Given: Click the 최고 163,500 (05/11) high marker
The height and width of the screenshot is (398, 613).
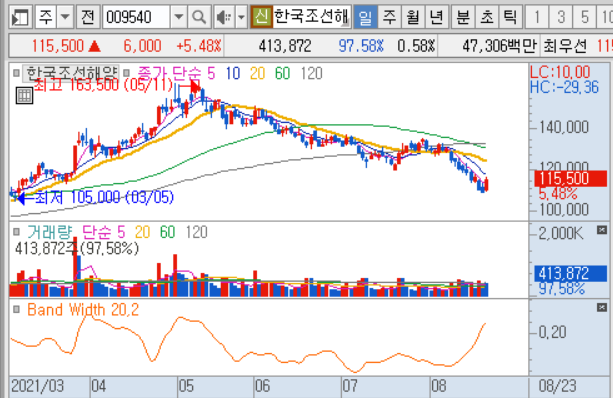Looking at the screenshot, I should 103,84.
